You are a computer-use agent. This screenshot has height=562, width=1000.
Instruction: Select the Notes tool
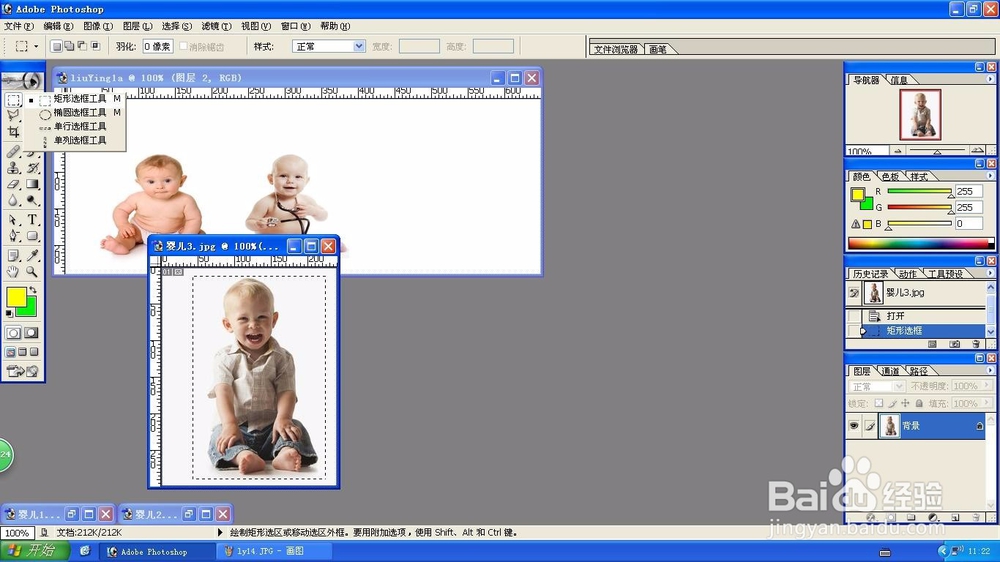click(x=13, y=256)
